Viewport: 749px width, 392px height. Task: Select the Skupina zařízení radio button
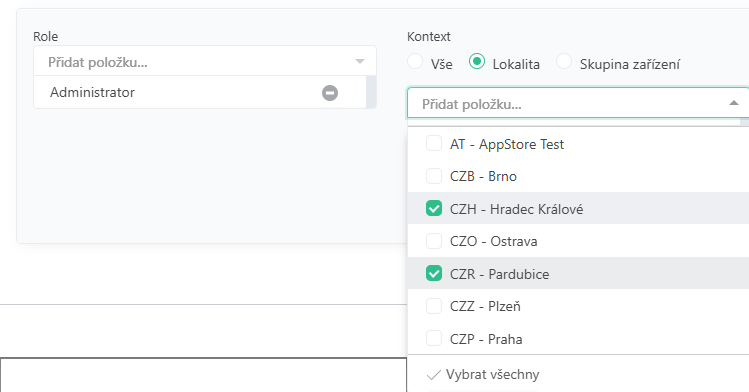[564, 61]
